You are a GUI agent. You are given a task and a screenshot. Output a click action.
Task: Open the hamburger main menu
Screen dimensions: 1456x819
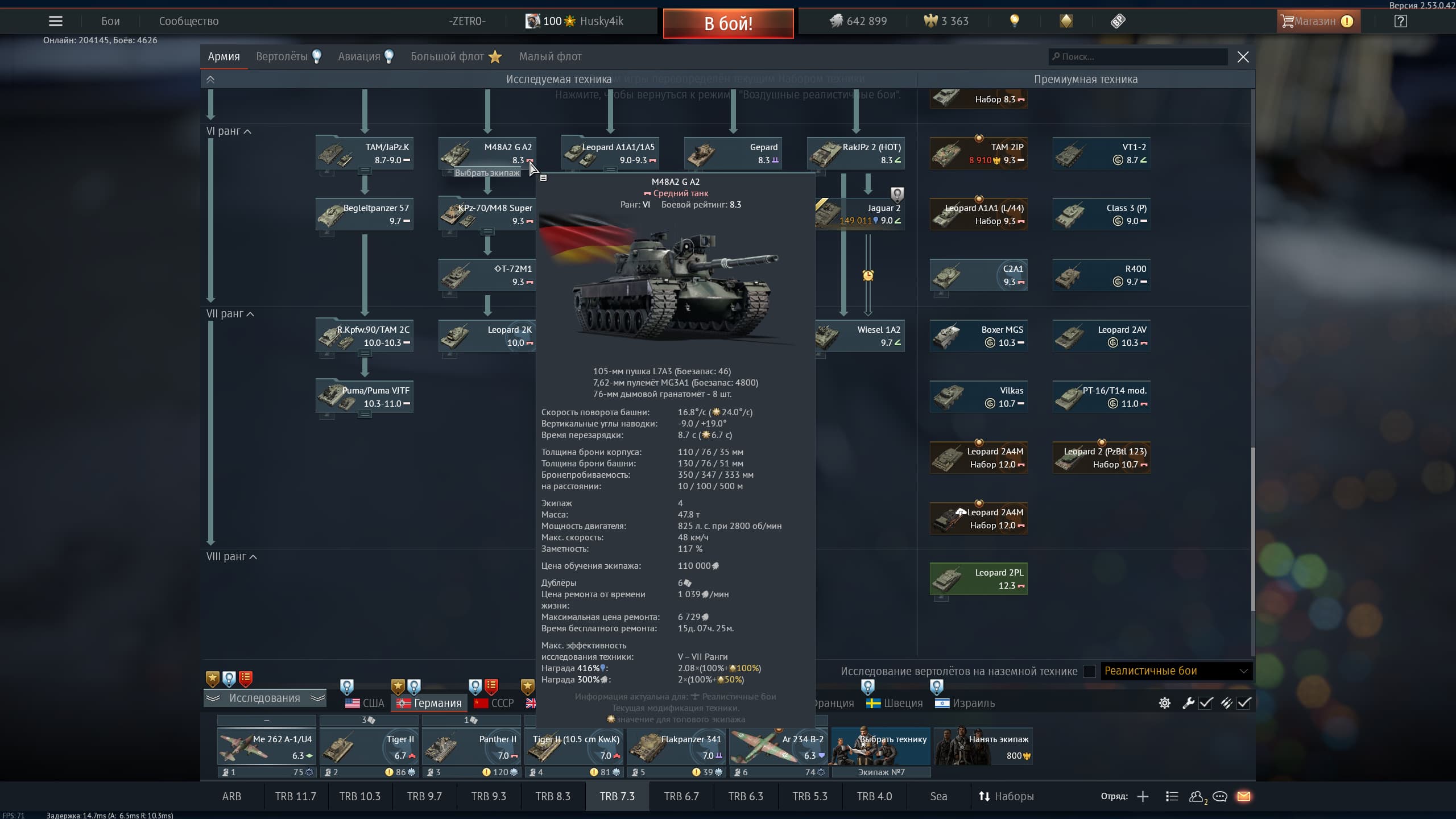55,21
